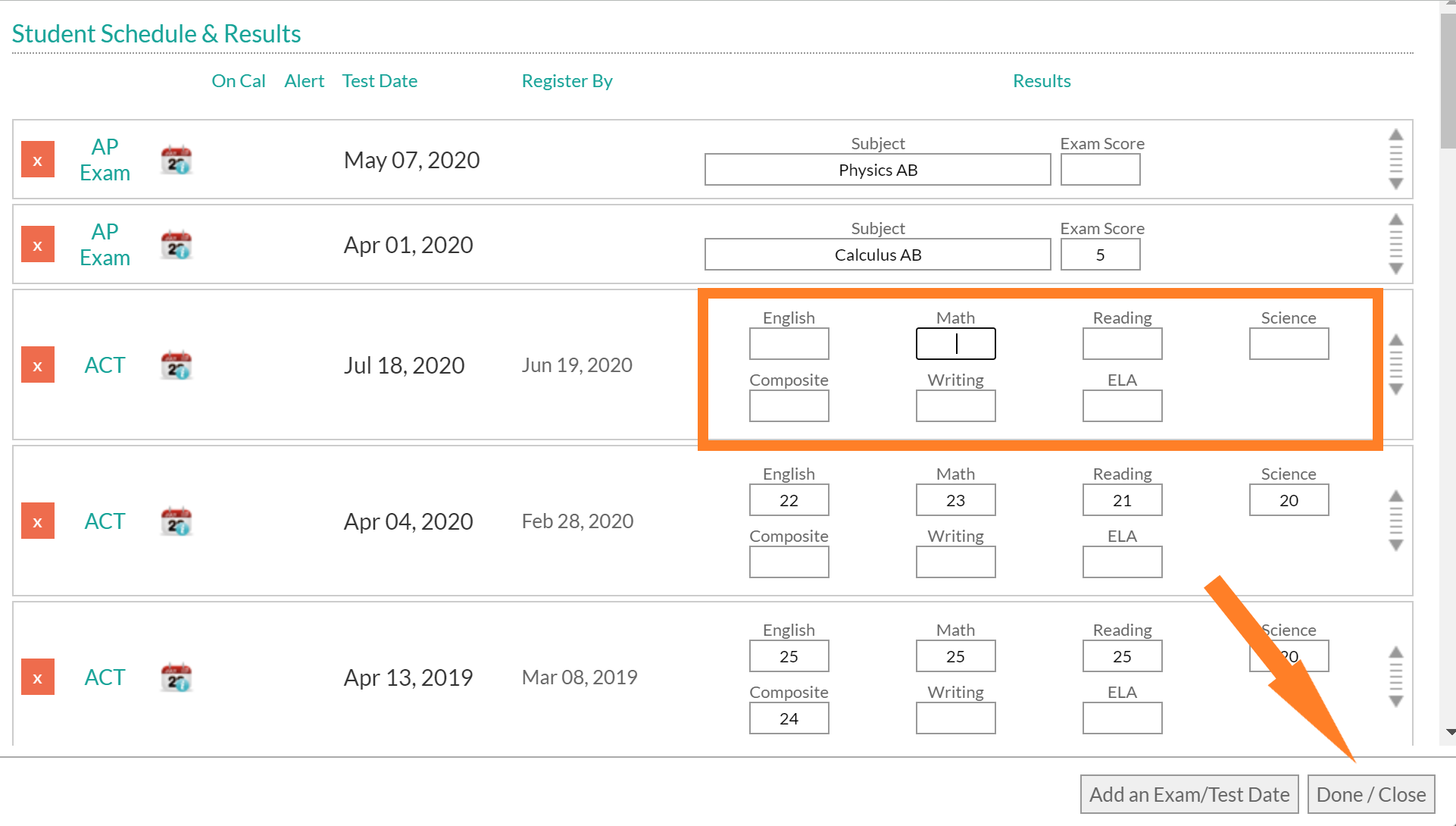This screenshot has height=826, width=1456.
Task: Edit the Physics AB subject field
Action: click(877, 170)
